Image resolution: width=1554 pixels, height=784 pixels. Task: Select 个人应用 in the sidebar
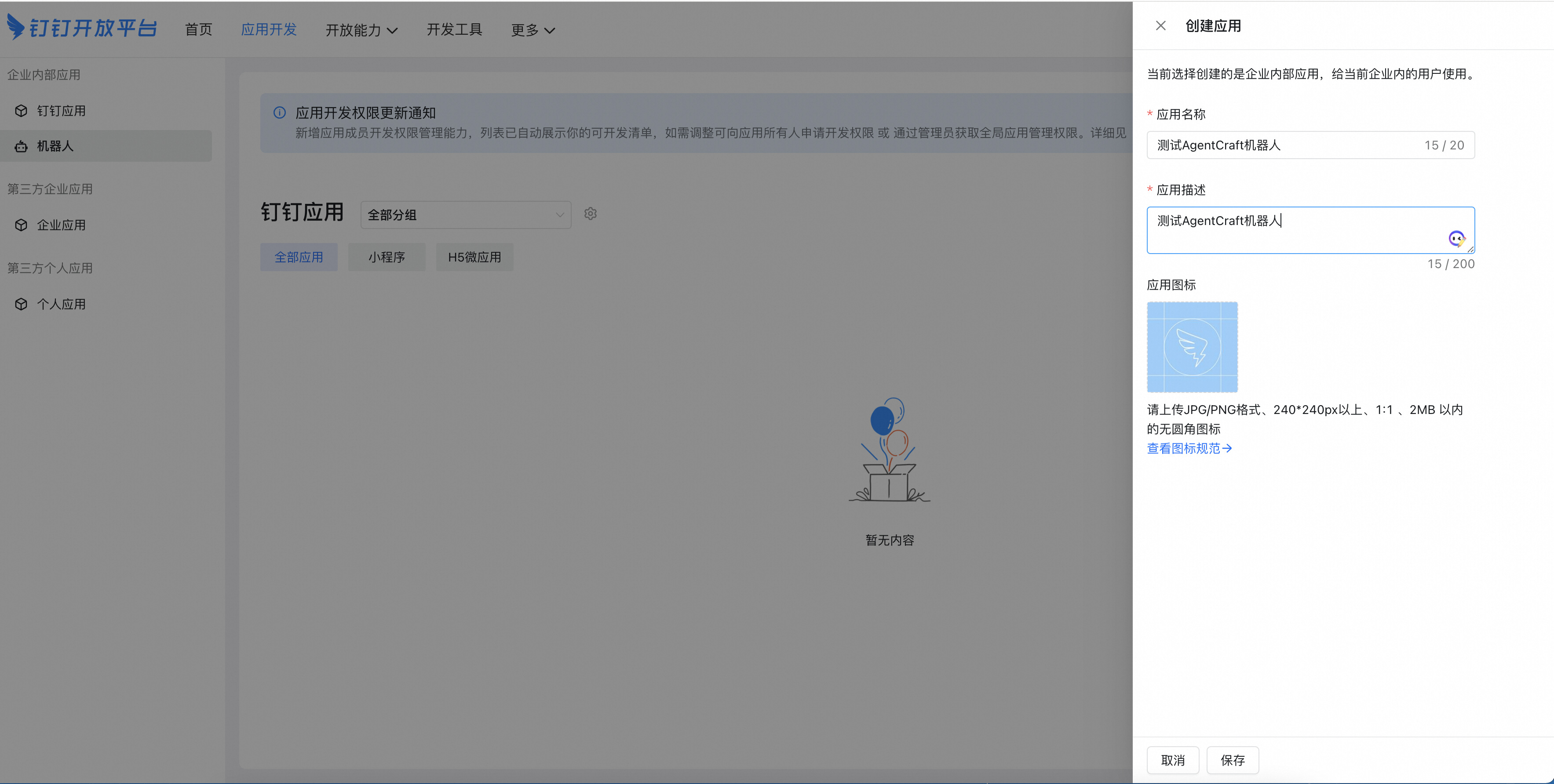click(x=106, y=304)
